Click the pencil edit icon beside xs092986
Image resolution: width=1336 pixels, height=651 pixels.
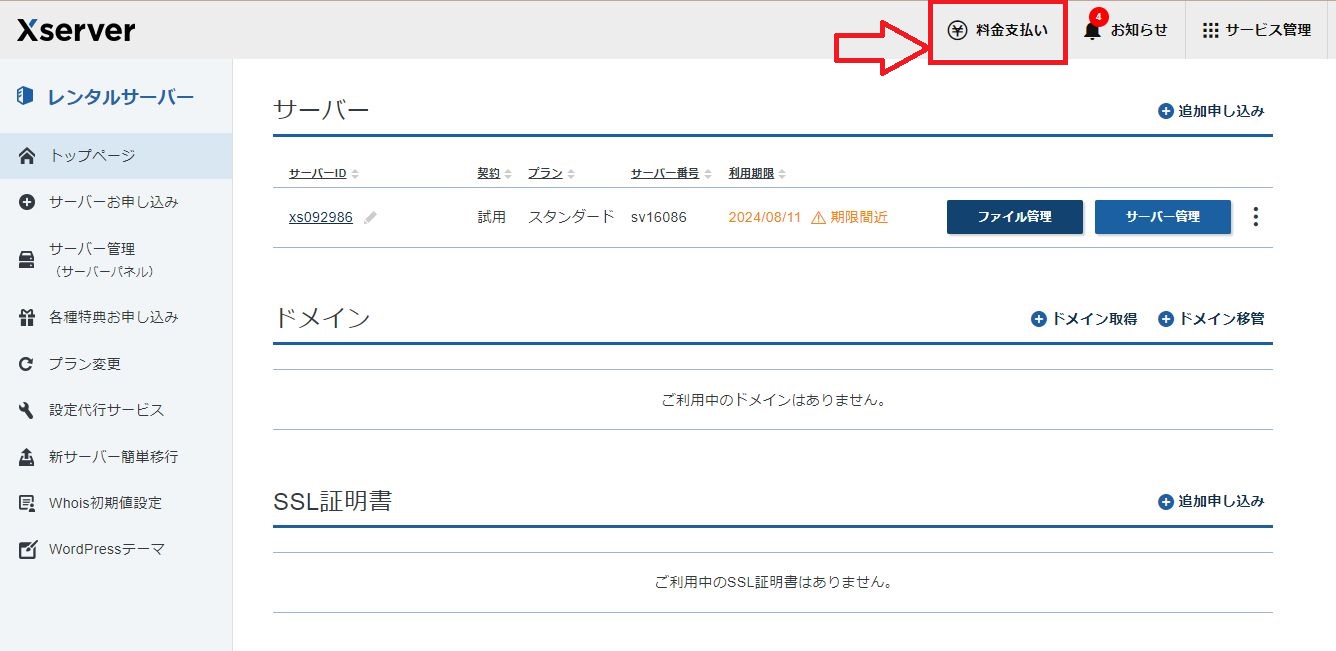click(x=371, y=217)
